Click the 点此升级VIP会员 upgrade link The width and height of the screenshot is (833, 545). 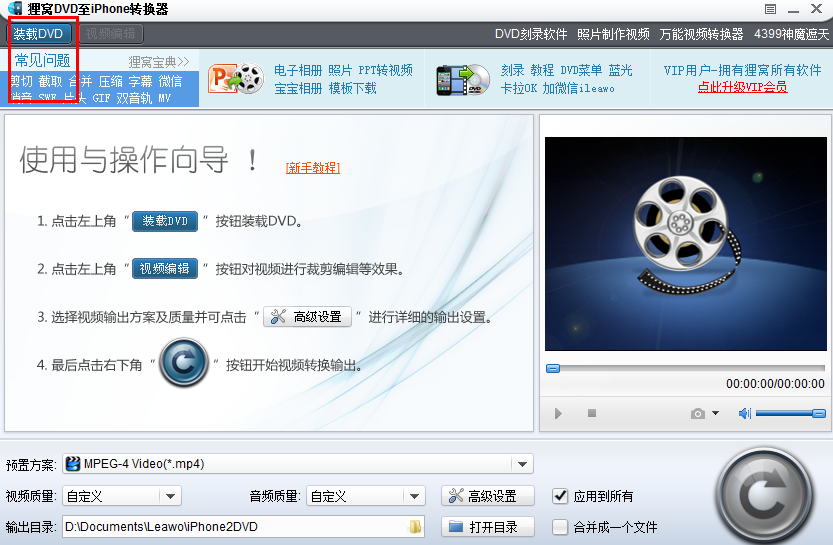tap(742, 87)
